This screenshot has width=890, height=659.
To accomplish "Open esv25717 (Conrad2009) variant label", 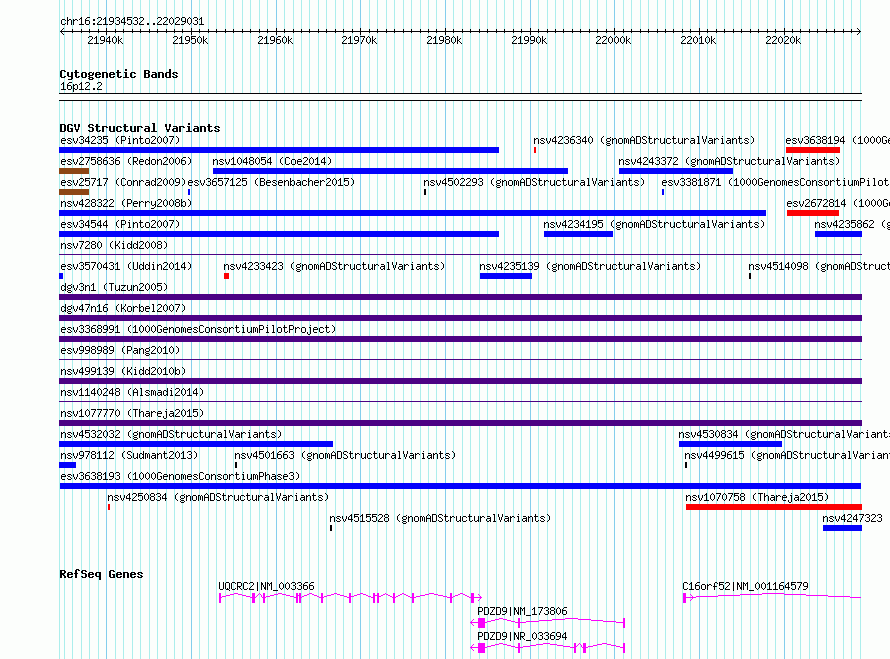I will [123, 182].
